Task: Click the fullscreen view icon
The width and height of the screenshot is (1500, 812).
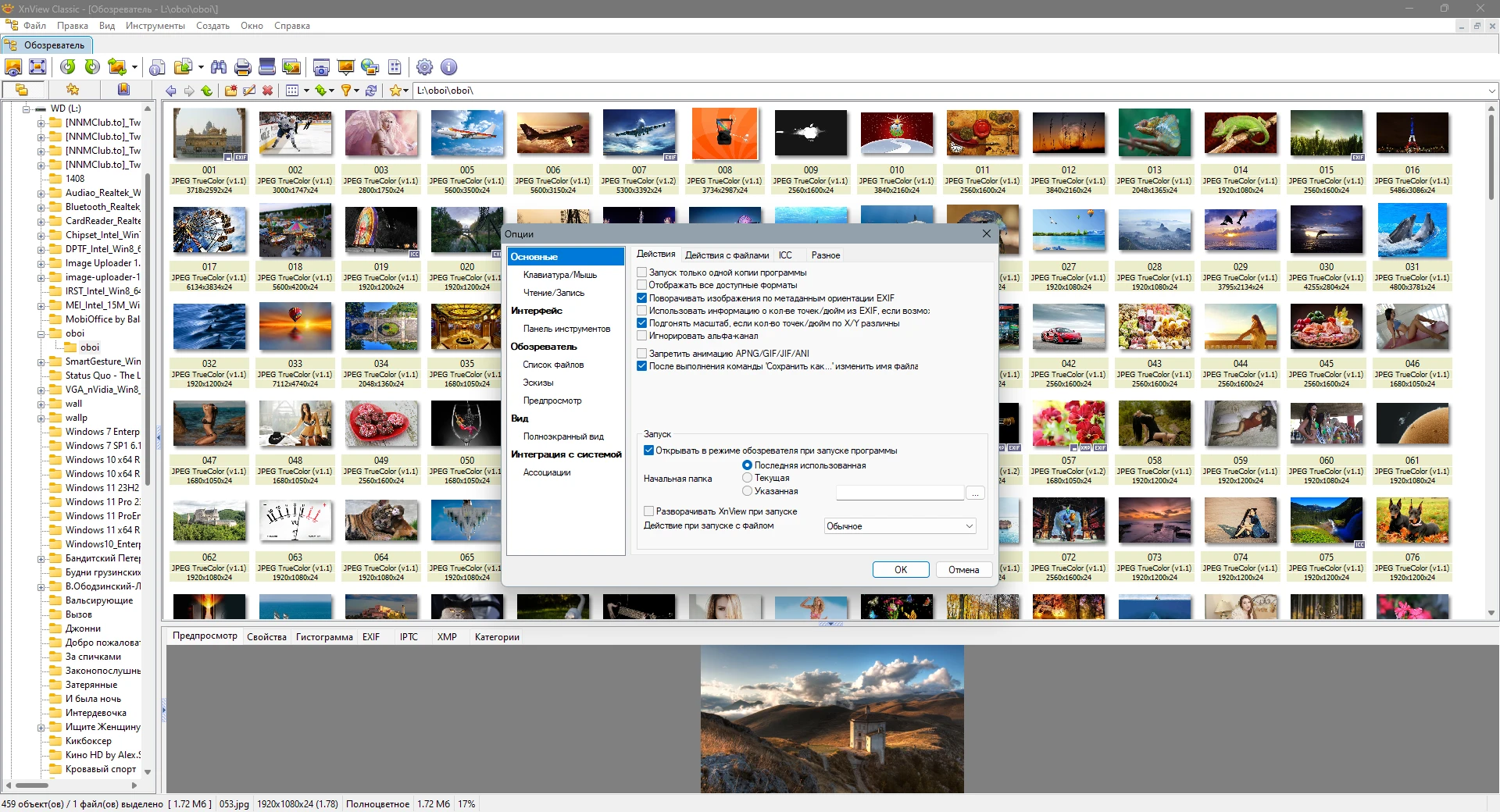Action: point(37,67)
